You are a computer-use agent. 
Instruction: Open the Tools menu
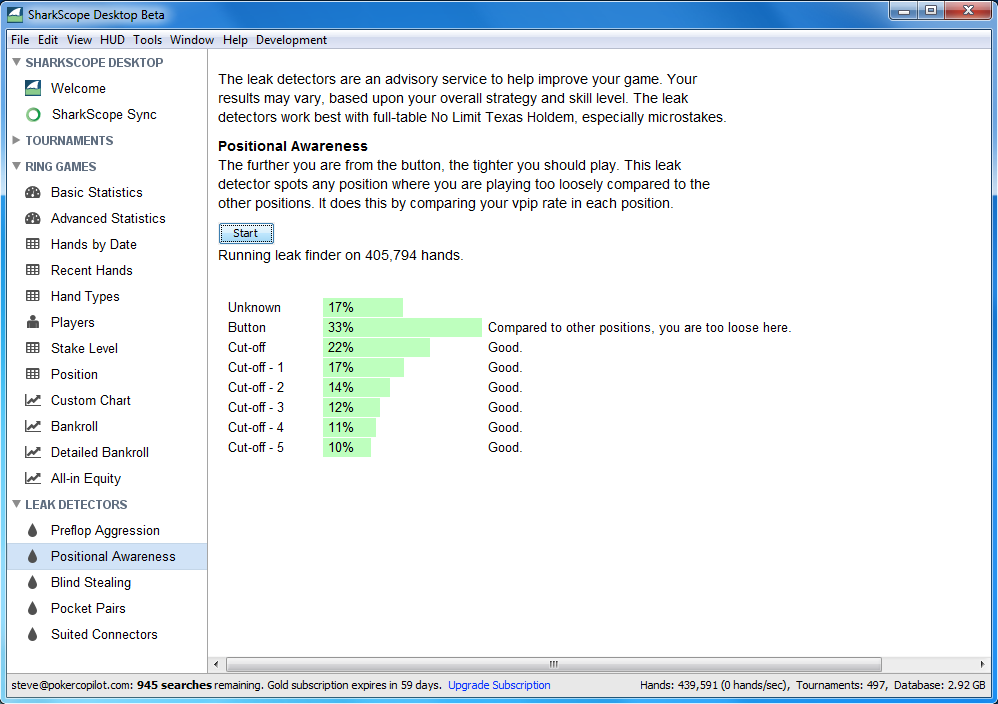147,39
